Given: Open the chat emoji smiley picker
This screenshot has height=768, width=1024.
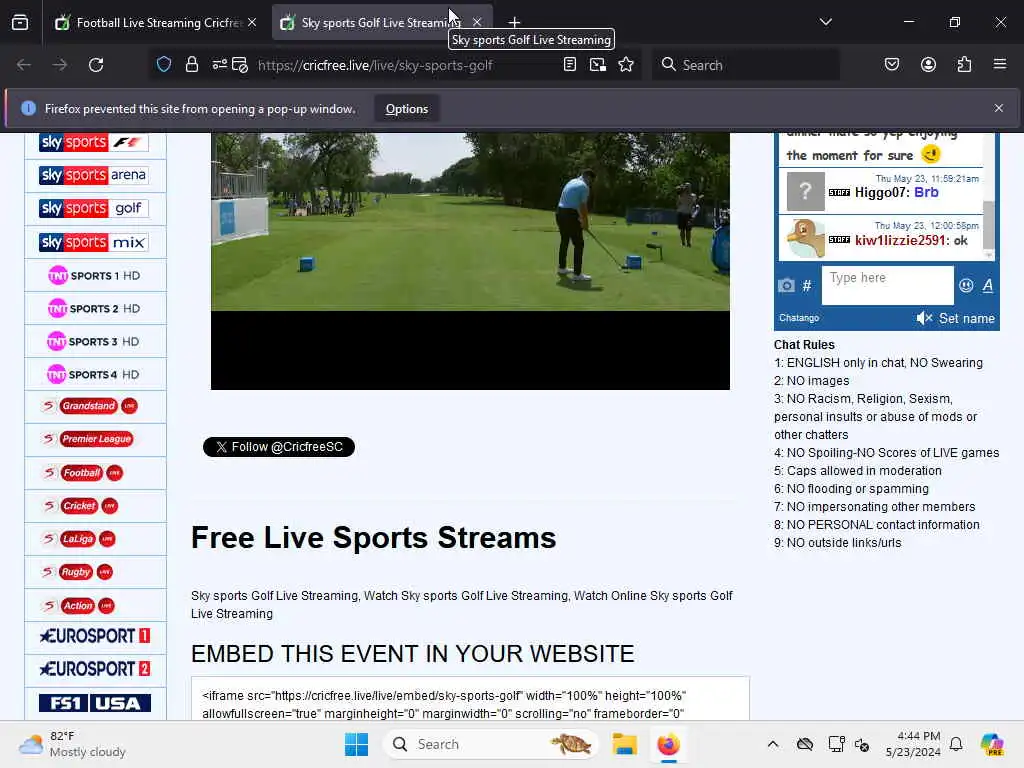Looking at the screenshot, I should 966,285.
